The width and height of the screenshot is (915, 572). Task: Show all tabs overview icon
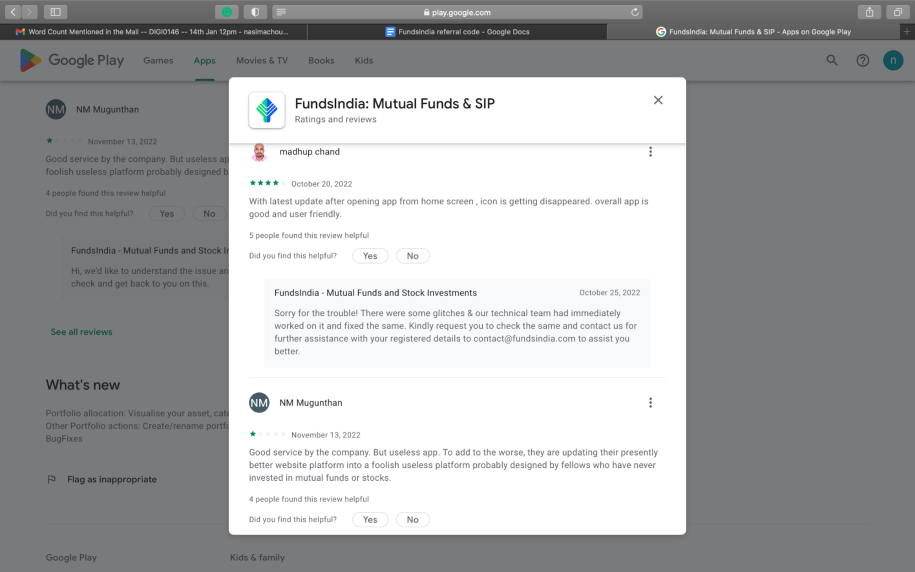898,12
